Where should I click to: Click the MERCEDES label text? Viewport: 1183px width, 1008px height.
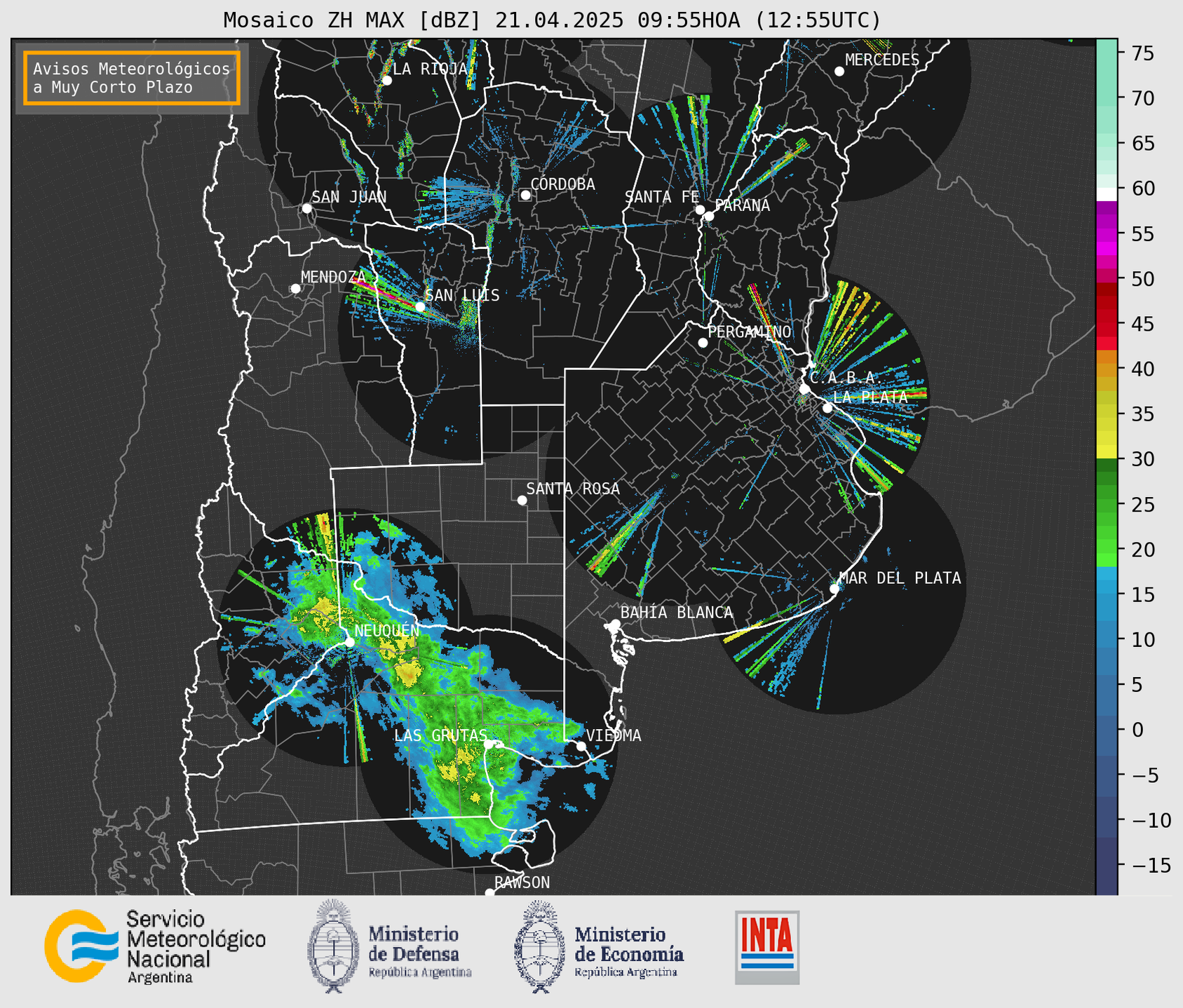point(882,60)
